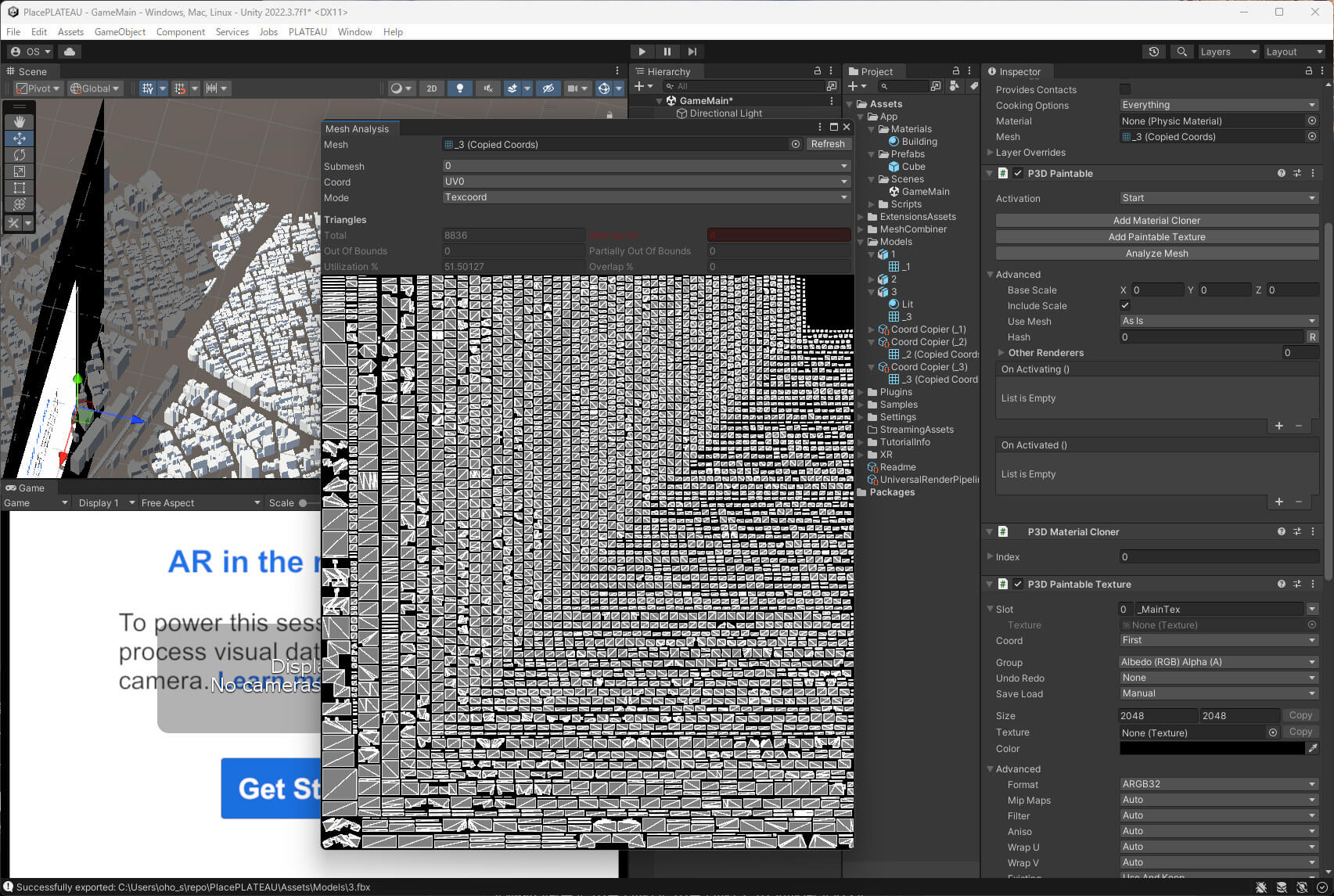This screenshot has height=896, width=1334.
Task: Click the Pause button in the toolbar
Action: (x=667, y=52)
